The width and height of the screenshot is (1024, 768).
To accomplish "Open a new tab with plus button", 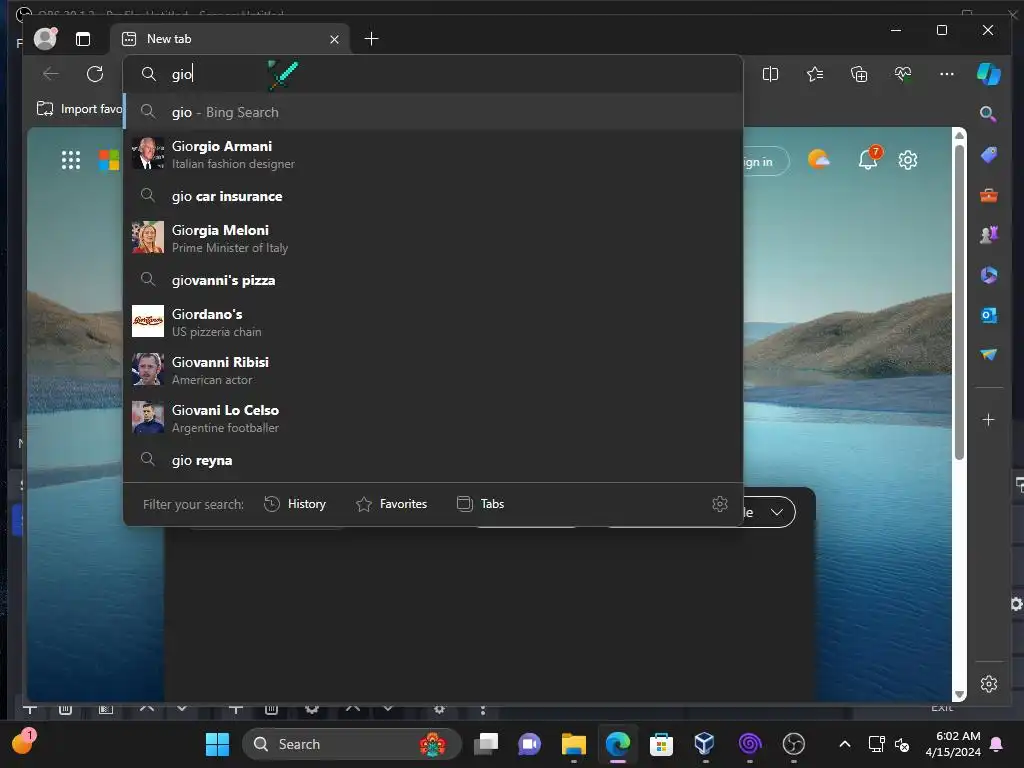I will [x=371, y=39].
